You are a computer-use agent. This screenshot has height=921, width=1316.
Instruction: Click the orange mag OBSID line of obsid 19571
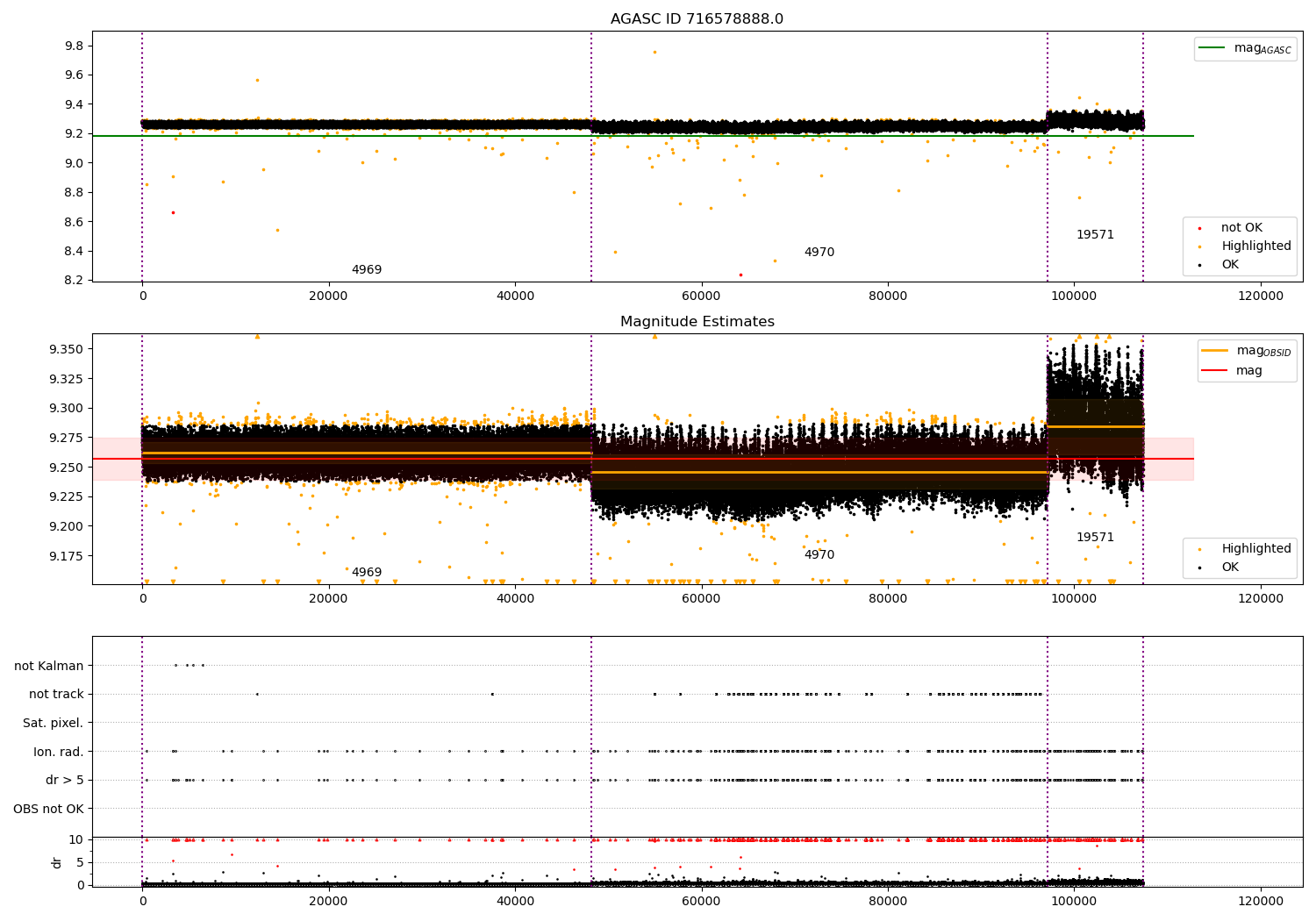pyautogui.click(x=1095, y=426)
